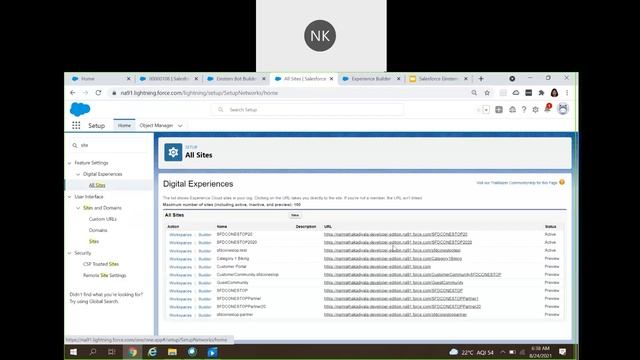Click the browser address bar URL
640x360 pixels.
tap(199, 93)
